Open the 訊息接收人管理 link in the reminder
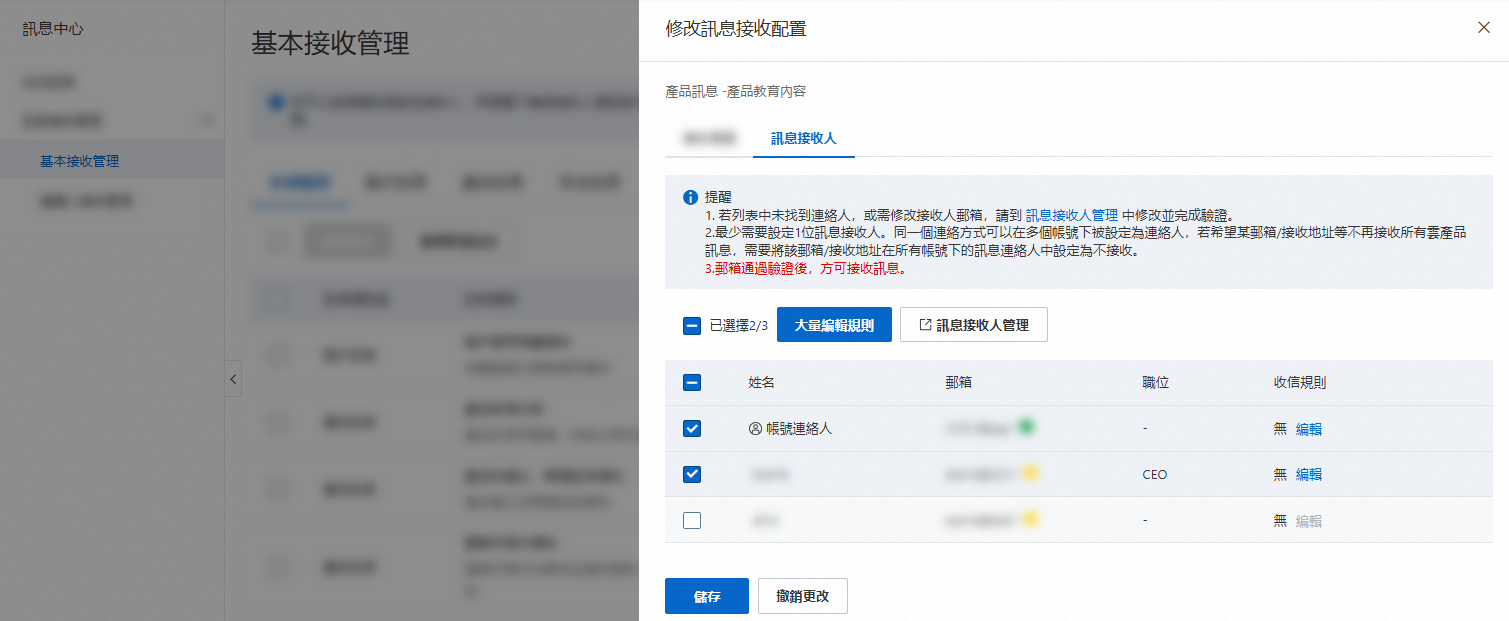This screenshot has height=621, width=1509. pos(1072,215)
